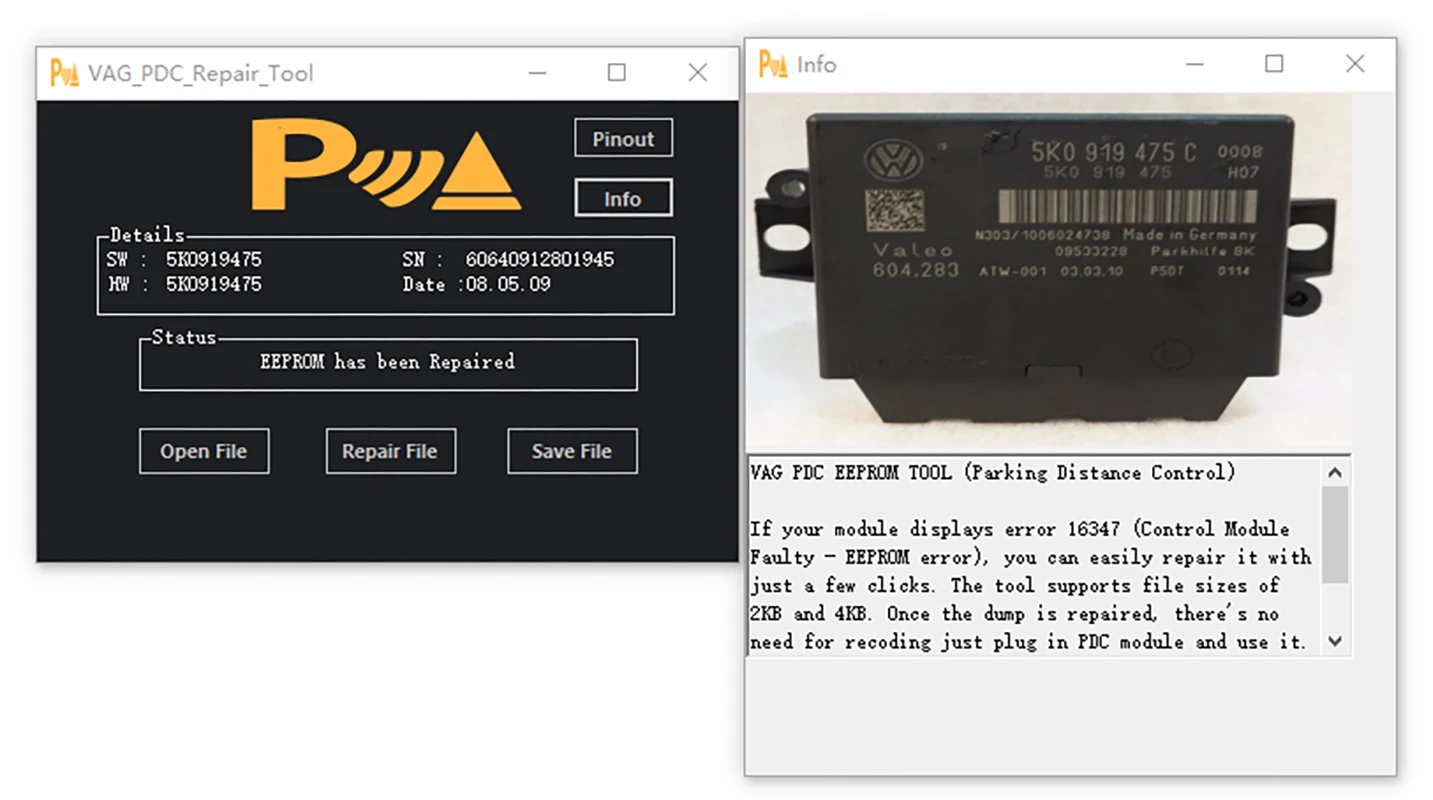Minimize the Info window

coord(1194,64)
